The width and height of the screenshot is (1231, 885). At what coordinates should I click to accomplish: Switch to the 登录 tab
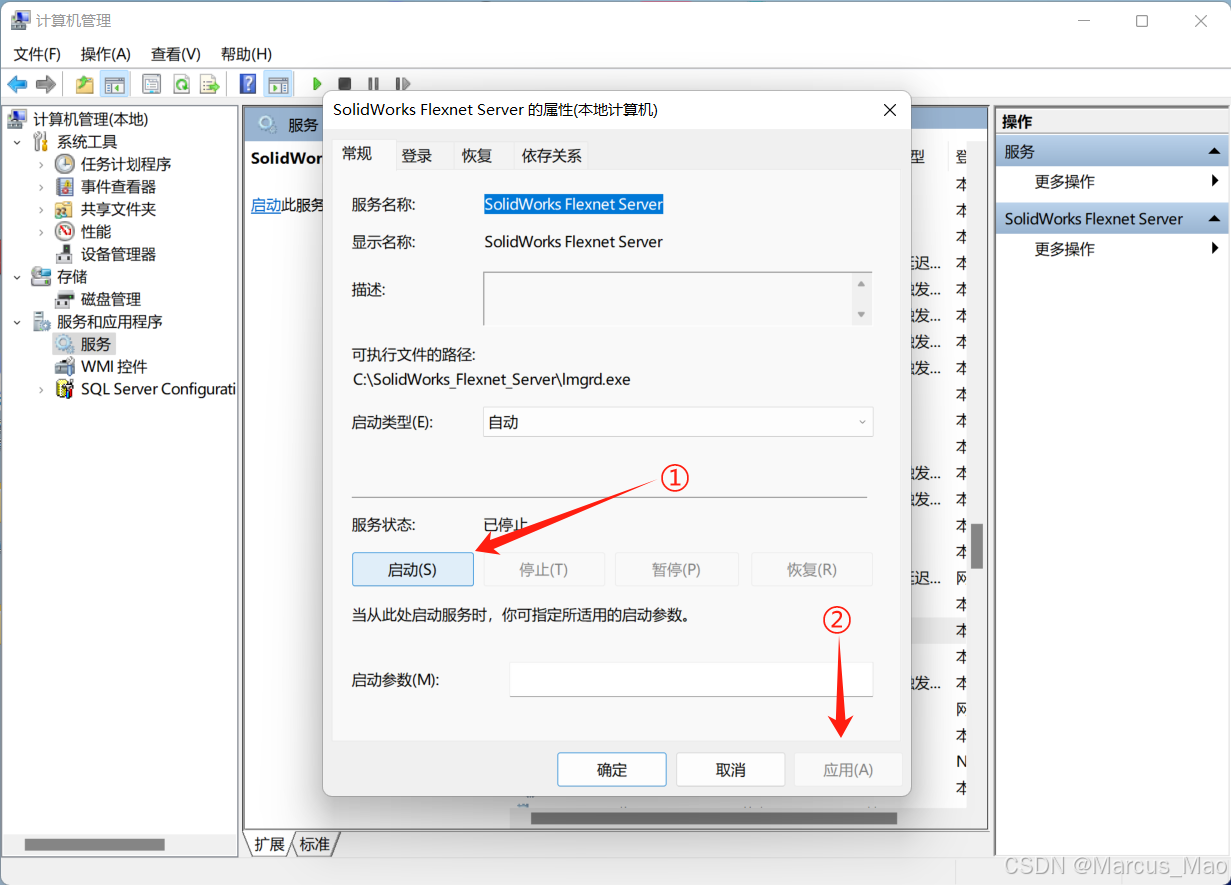tap(417, 155)
